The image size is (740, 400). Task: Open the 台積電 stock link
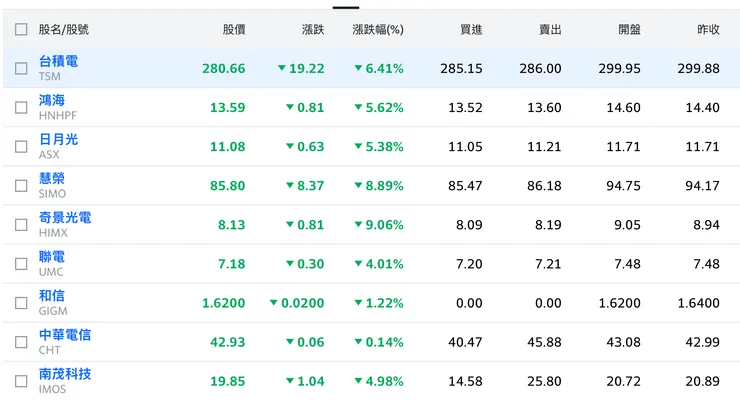59,61
